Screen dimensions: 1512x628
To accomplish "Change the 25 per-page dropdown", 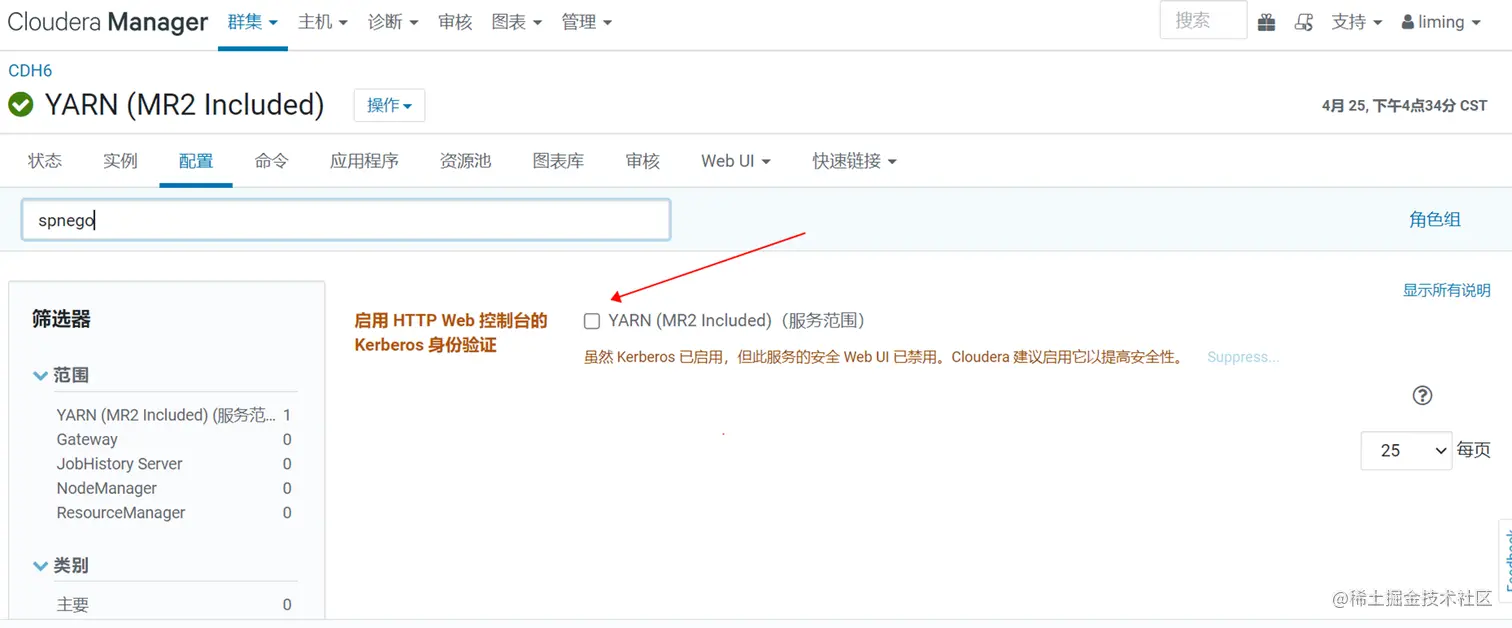I will 1406,450.
